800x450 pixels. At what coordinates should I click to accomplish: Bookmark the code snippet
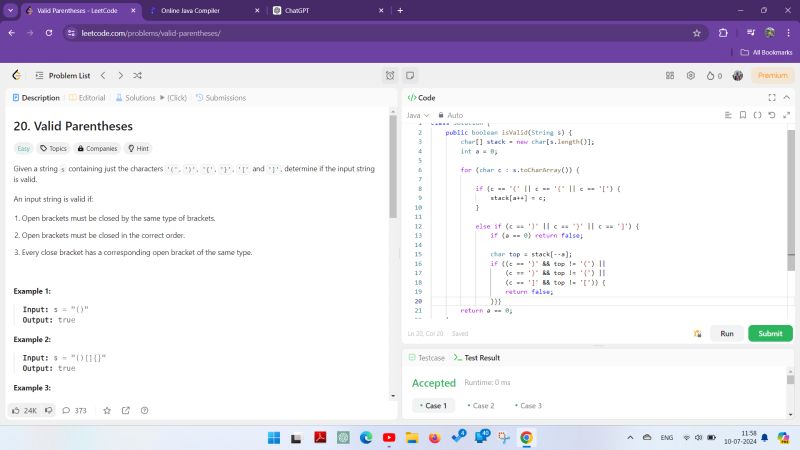click(743, 115)
